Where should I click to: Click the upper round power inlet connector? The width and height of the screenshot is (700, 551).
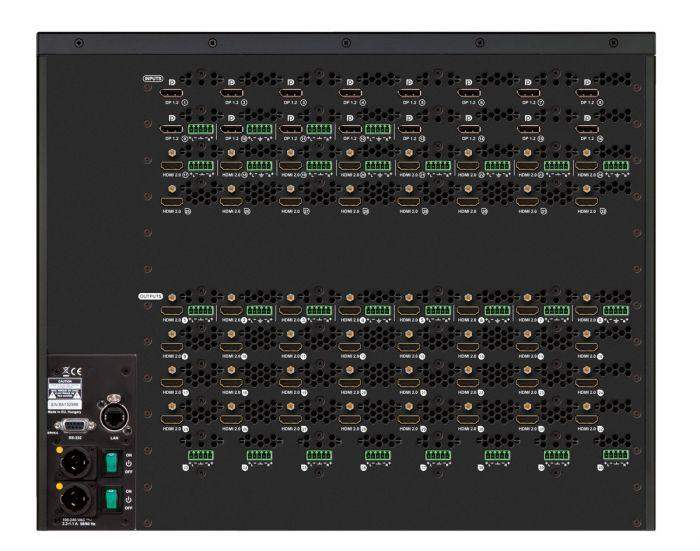[x=74, y=463]
